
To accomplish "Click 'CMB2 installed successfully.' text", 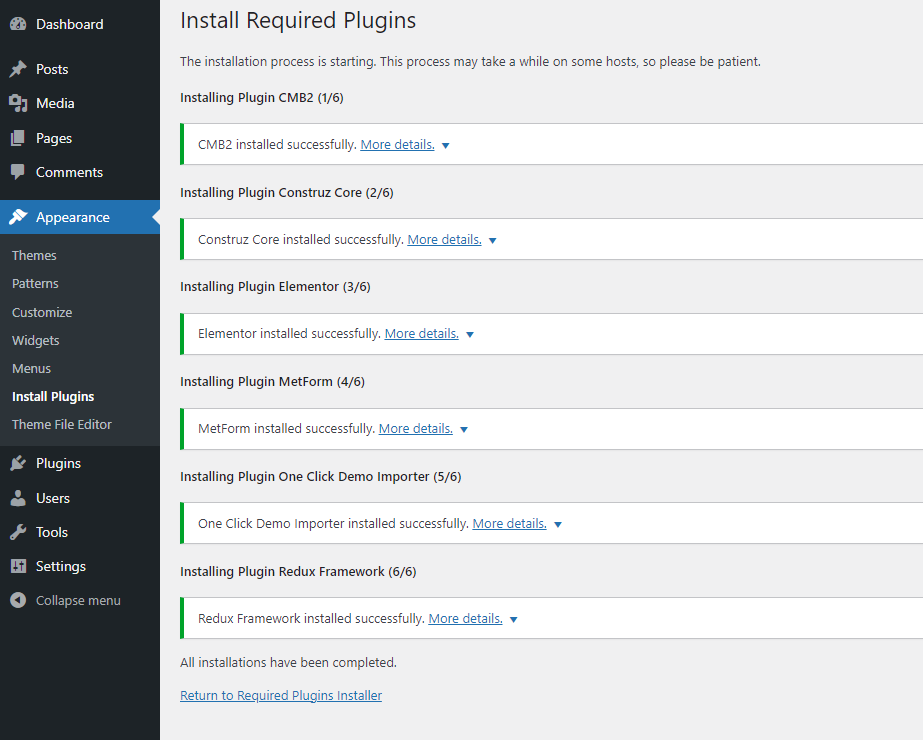I will point(277,145).
